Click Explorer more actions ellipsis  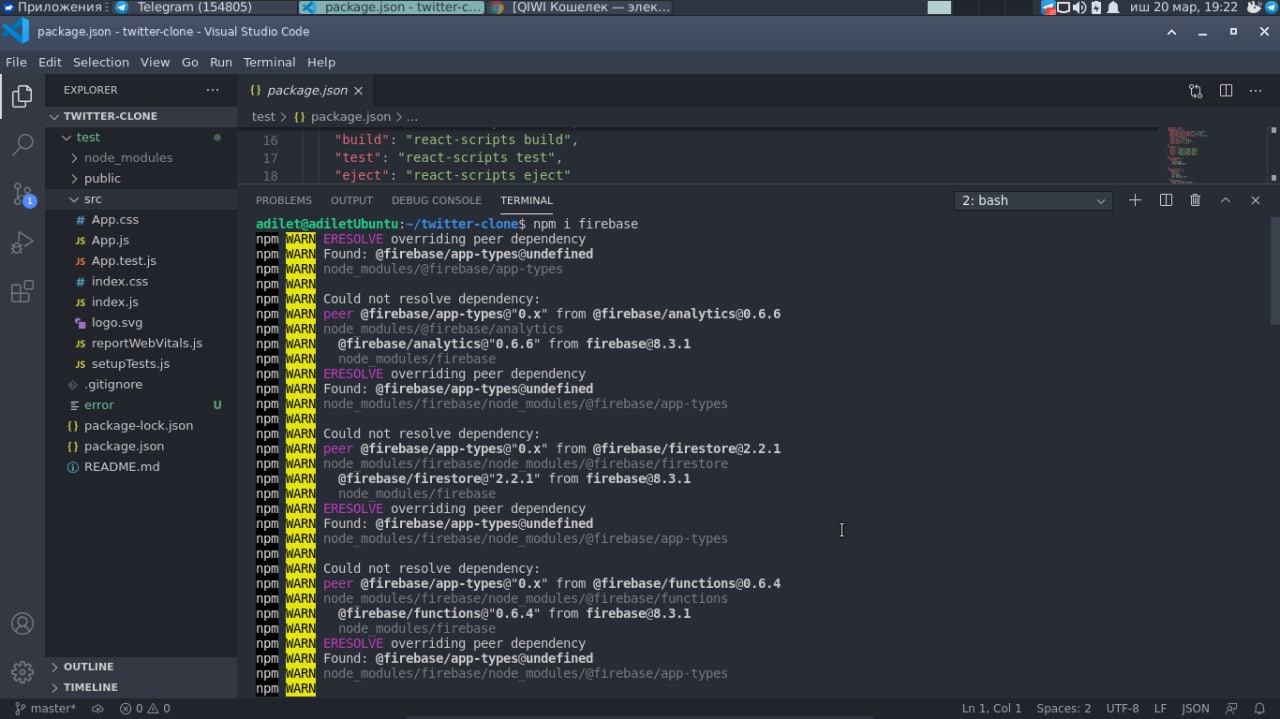(212, 90)
